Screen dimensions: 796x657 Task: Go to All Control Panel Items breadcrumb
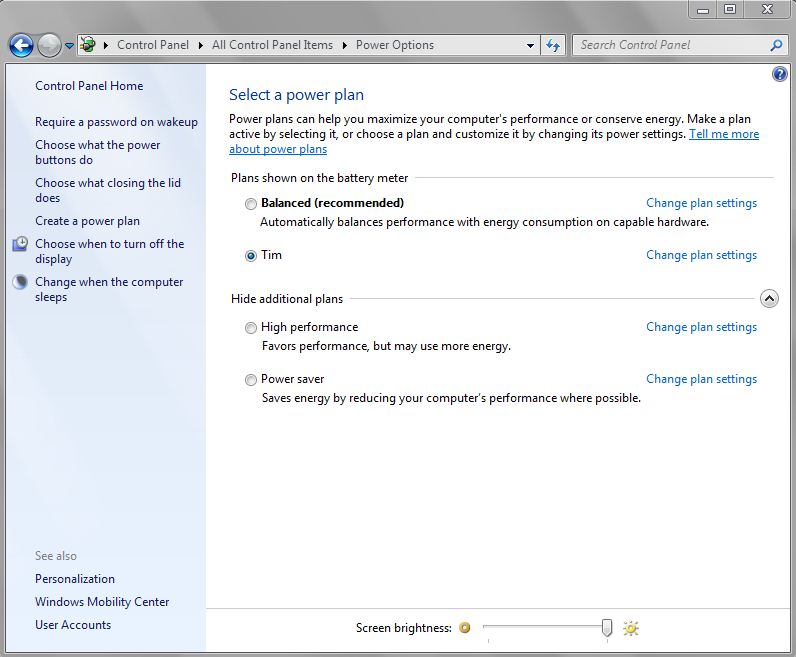[272, 45]
